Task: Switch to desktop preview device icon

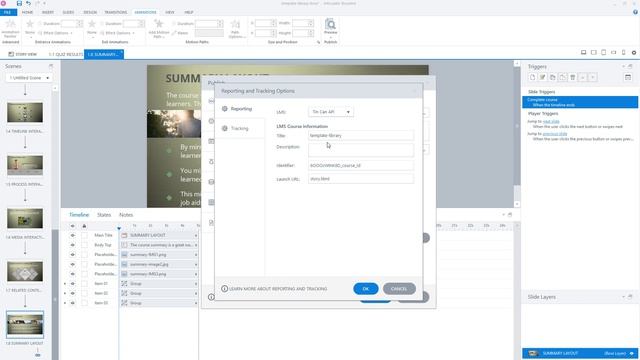Action: click(584, 52)
